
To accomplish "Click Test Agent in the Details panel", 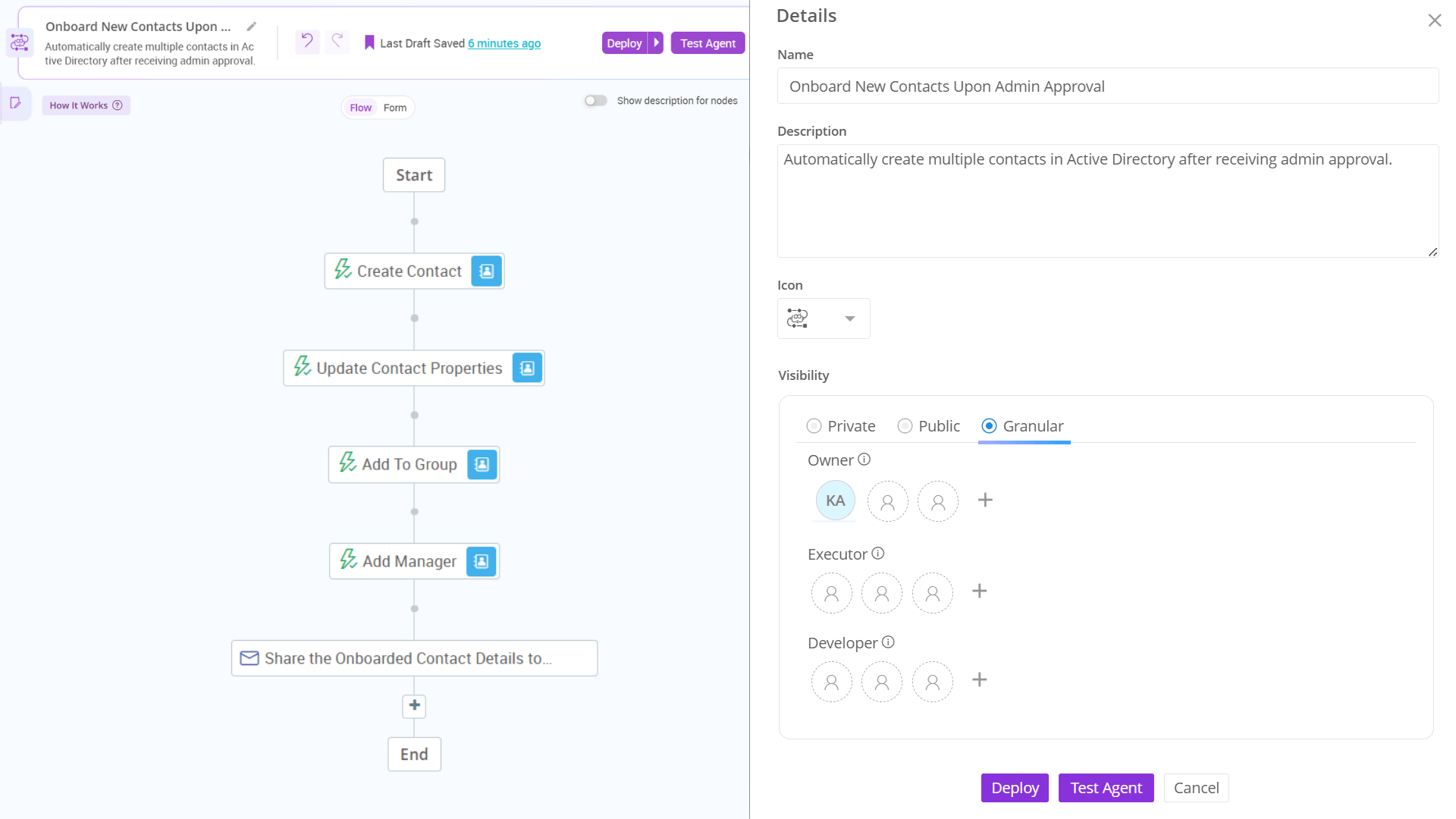I will (1106, 788).
